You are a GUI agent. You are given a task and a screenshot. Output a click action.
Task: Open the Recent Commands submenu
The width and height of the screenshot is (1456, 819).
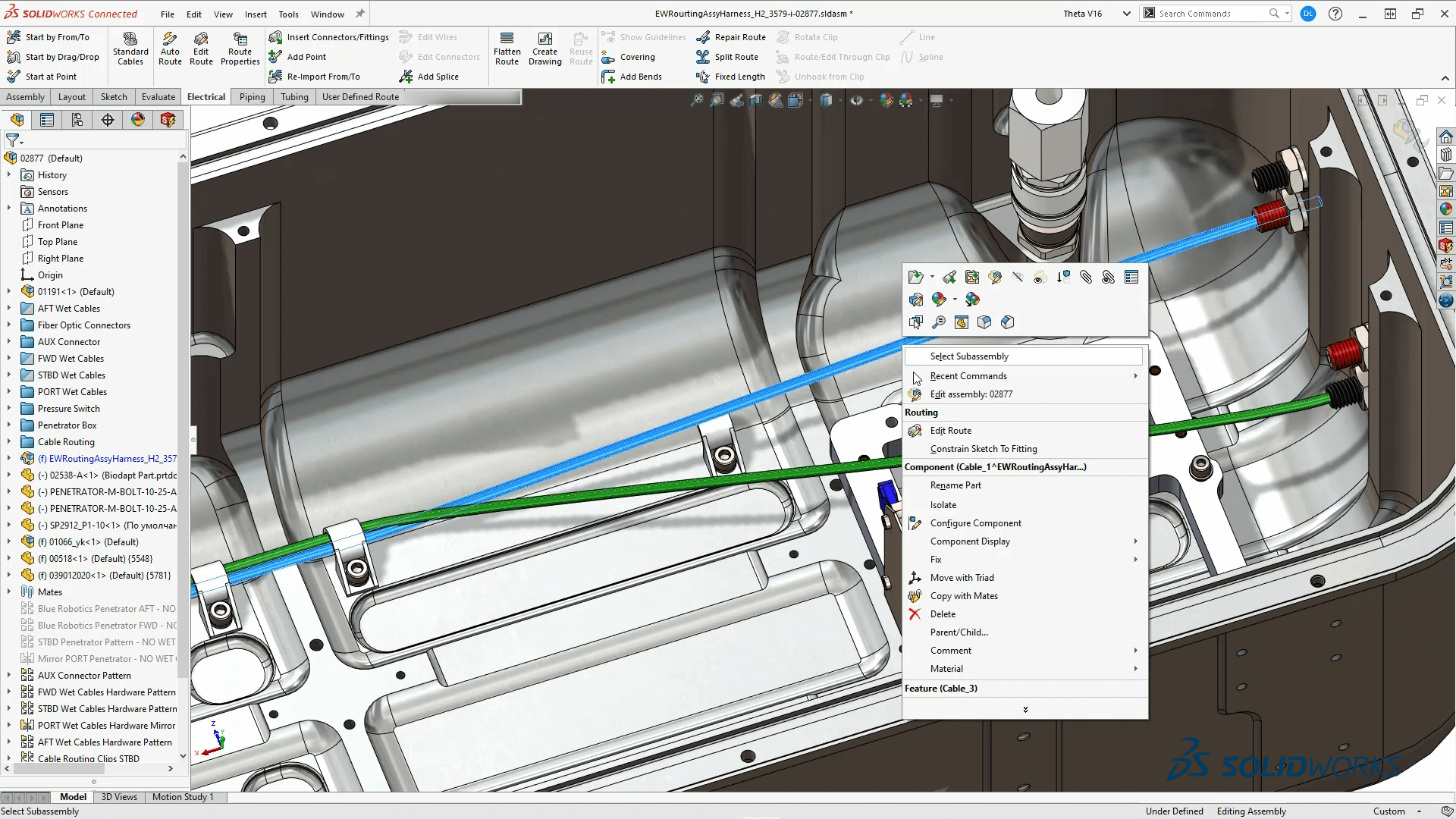(1025, 376)
